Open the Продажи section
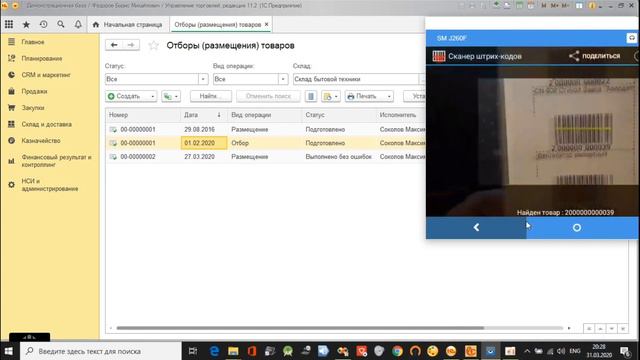The image size is (640, 360). click(34, 91)
